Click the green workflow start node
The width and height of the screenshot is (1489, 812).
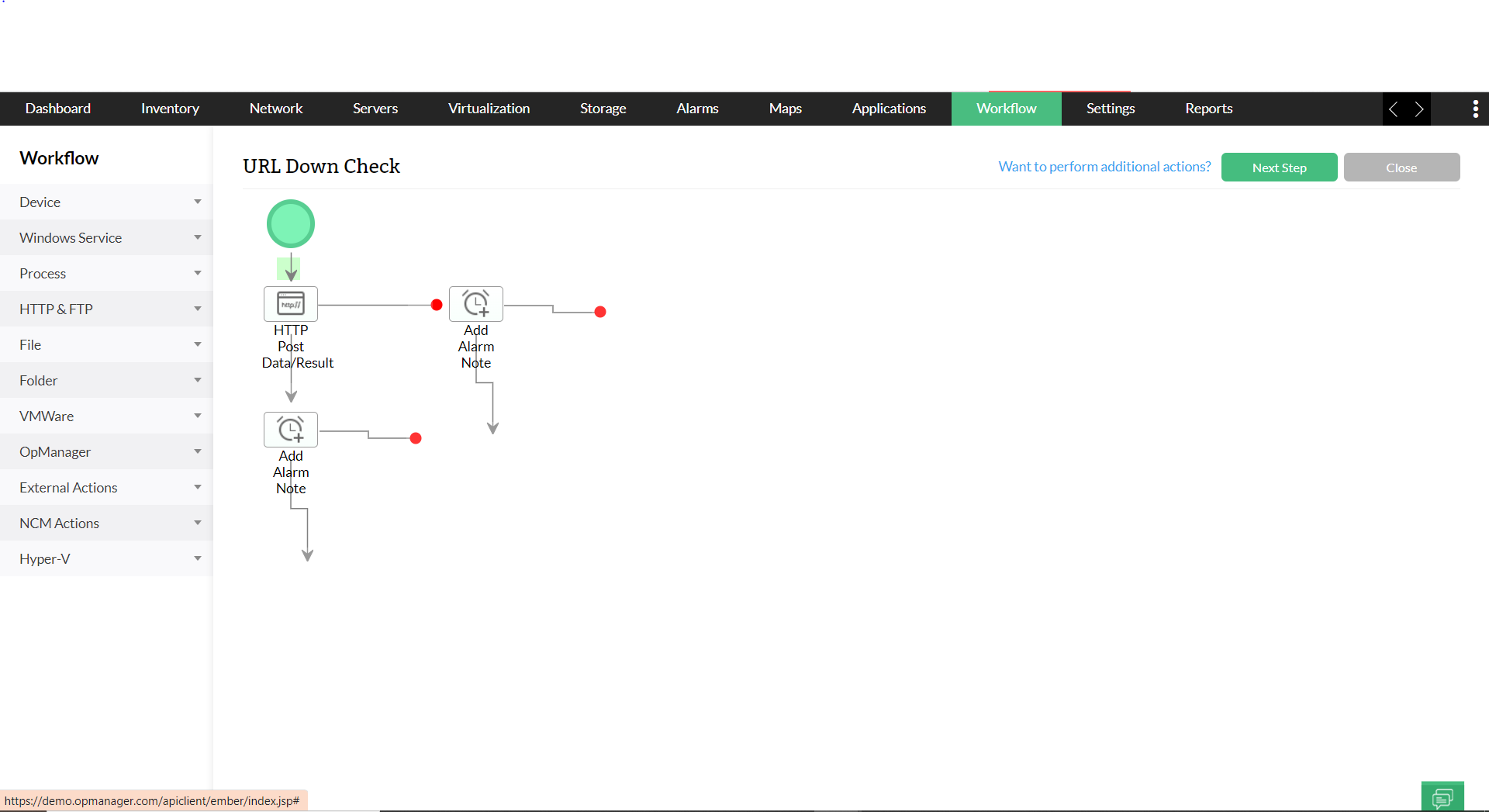pos(290,223)
